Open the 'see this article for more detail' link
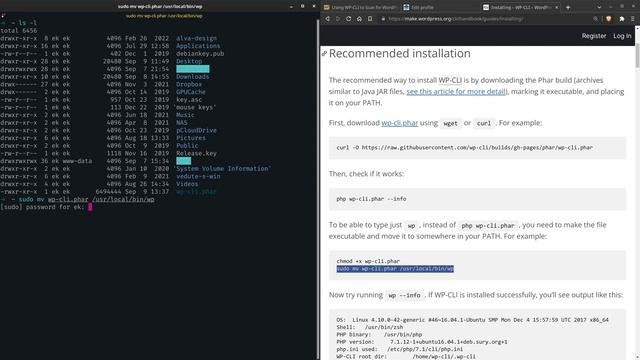The width and height of the screenshot is (640, 360). [x=456, y=91]
